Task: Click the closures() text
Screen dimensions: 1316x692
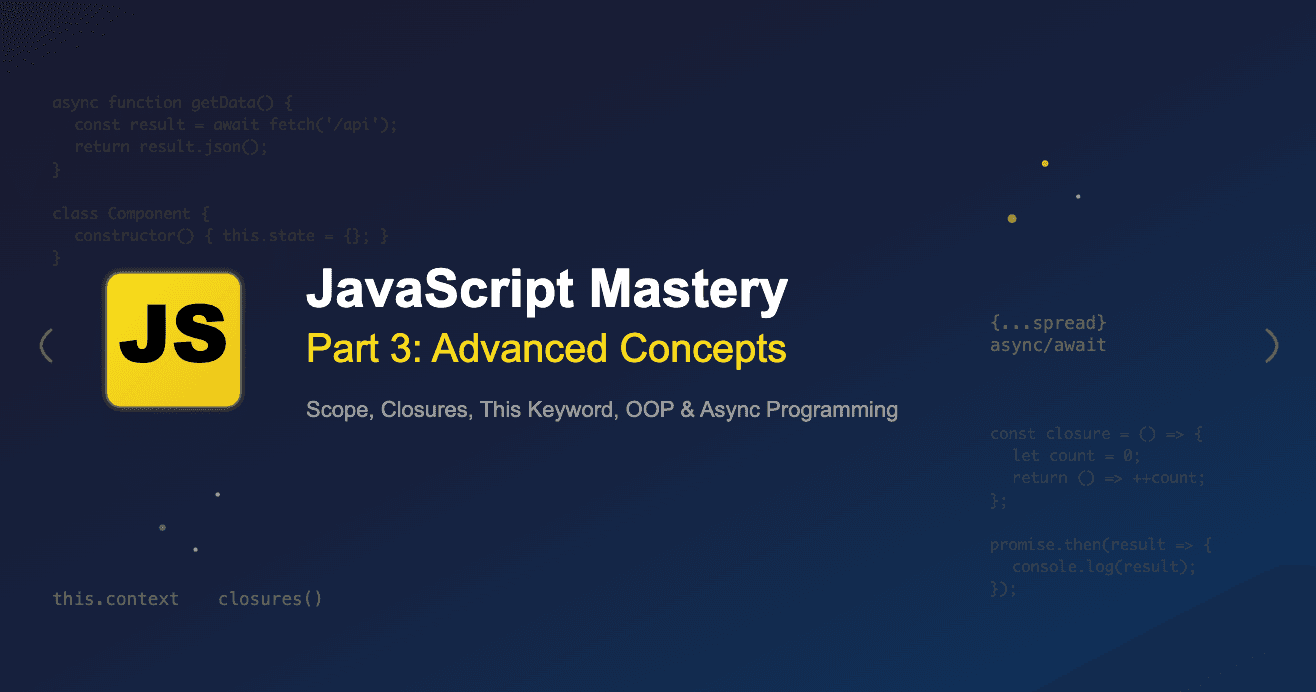Action: (x=270, y=599)
